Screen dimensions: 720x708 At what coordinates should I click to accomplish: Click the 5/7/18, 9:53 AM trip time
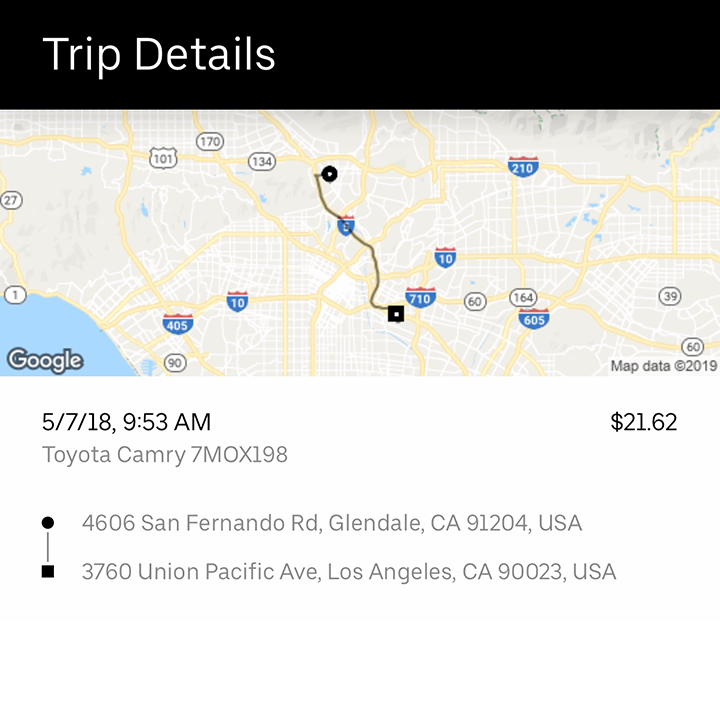coord(126,422)
